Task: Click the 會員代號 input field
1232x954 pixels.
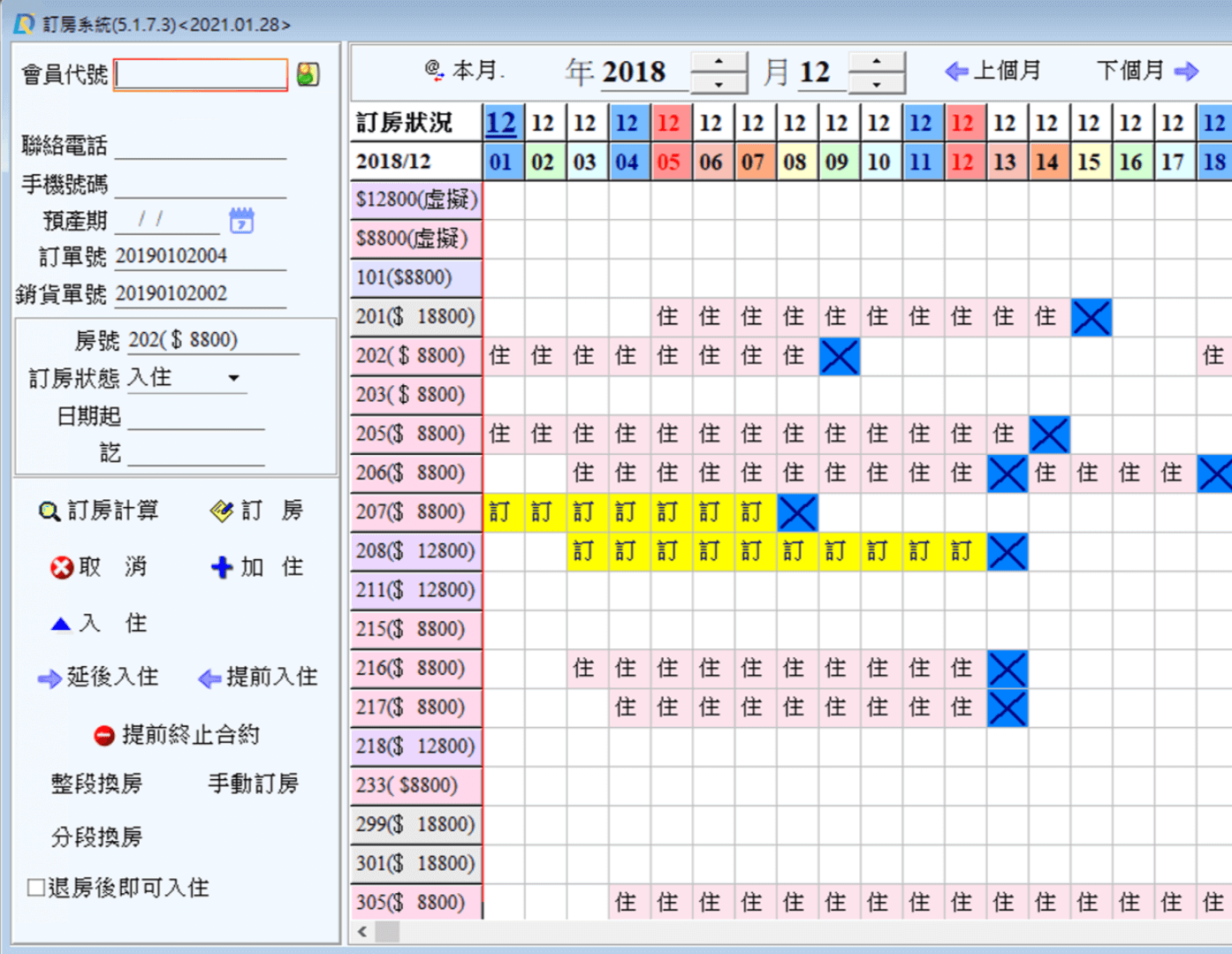Action: 202,74
